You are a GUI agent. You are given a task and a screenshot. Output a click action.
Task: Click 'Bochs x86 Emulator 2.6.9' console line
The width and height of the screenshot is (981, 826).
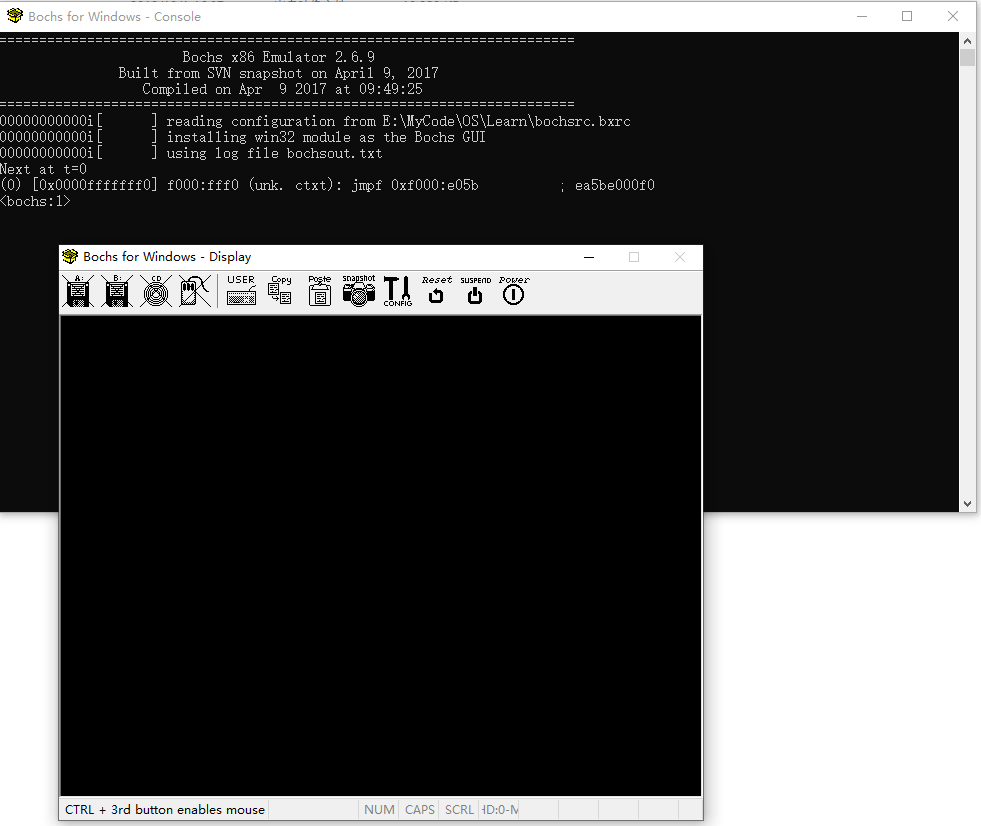coord(278,57)
